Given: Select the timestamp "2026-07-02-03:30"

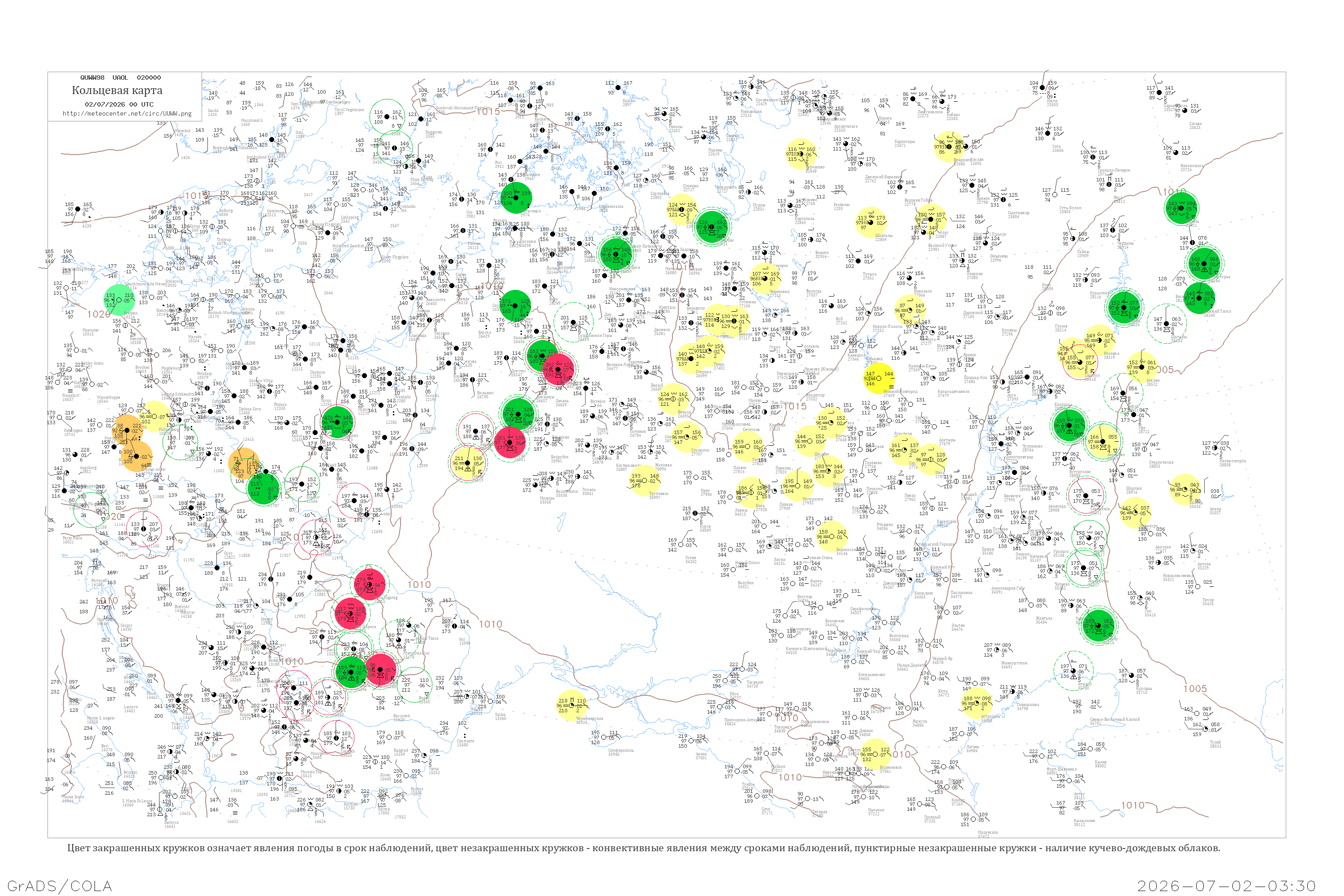Looking at the screenshot, I should click(x=1227, y=886).
